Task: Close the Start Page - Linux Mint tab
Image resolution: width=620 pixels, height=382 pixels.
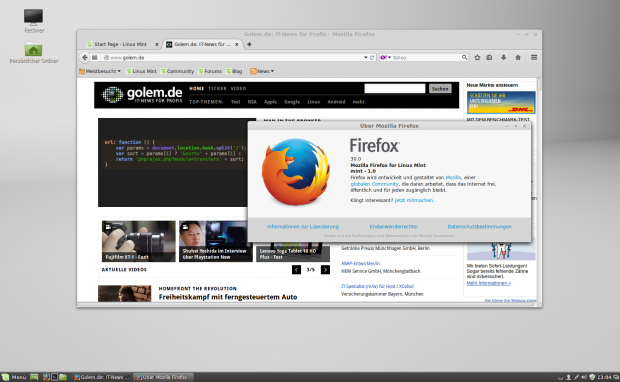Action: [157, 44]
